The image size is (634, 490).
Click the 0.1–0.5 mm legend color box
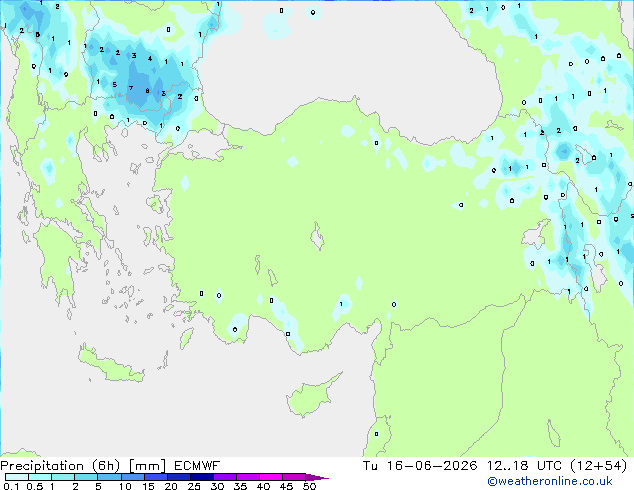(x=17, y=477)
